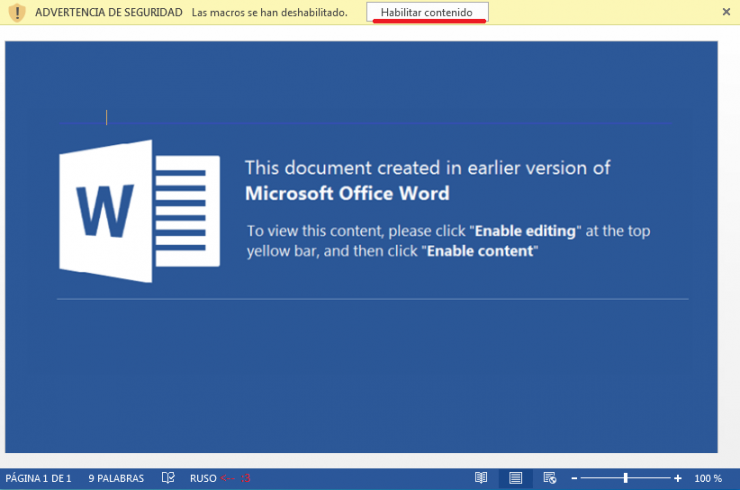The width and height of the screenshot is (740, 490).
Task: Click the Habilitar contenido button
Action: point(427,12)
